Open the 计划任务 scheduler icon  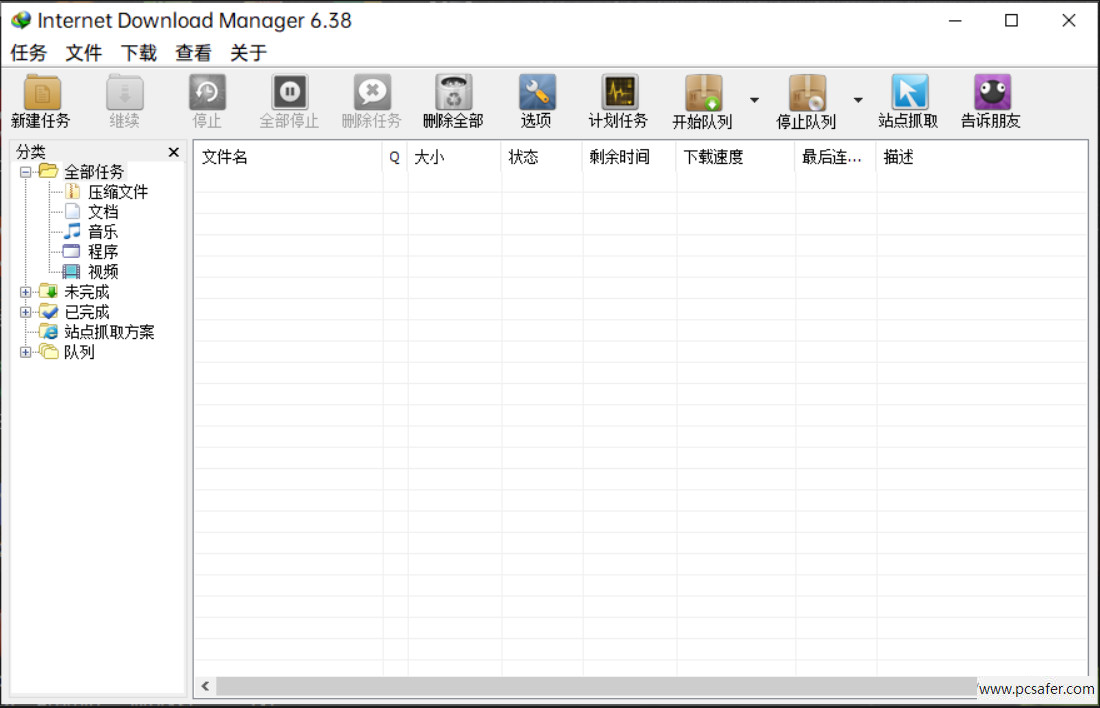(x=619, y=93)
